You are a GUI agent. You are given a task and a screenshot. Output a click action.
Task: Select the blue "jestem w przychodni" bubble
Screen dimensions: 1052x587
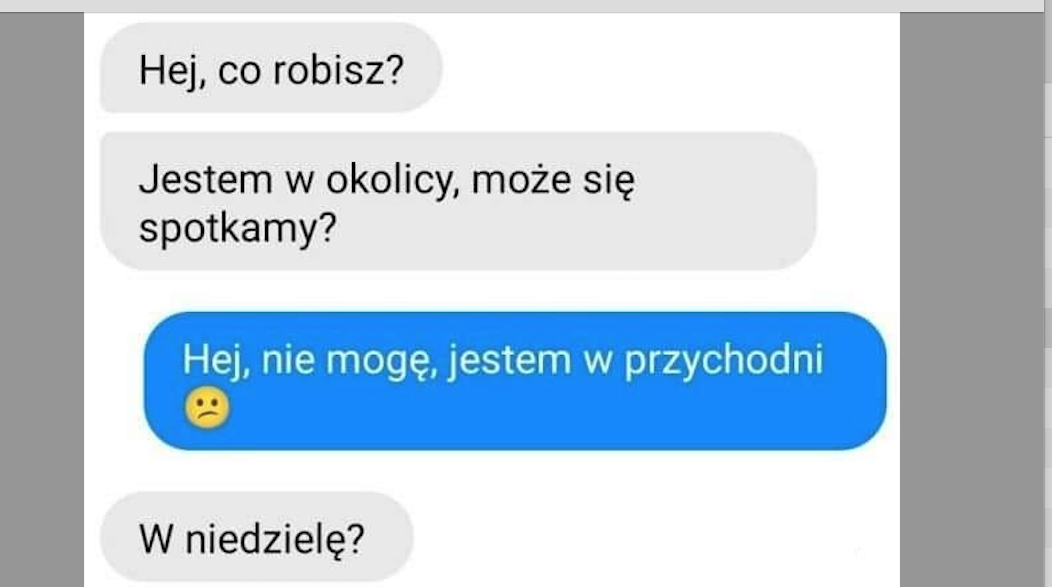pos(515,380)
